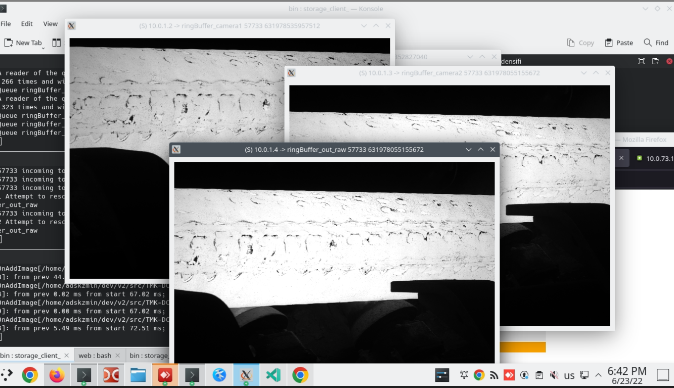Open the us keyboard layout indicator
This screenshot has width=674, height=388.
coord(569,376)
